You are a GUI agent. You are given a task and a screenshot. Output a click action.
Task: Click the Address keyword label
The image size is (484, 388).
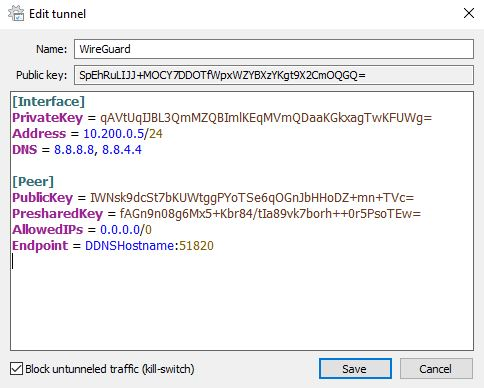(39, 134)
